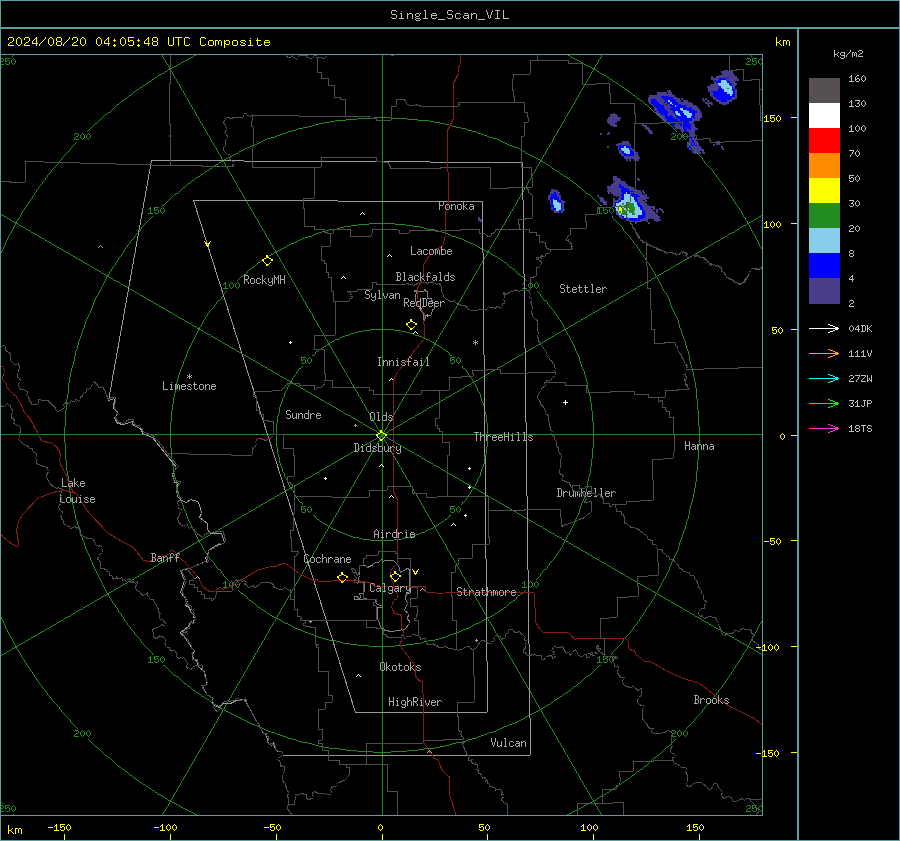This screenshot has width=900, height=841.
Task: Click the yellow diamond marker below Cochrane
Action: (342, 577)
